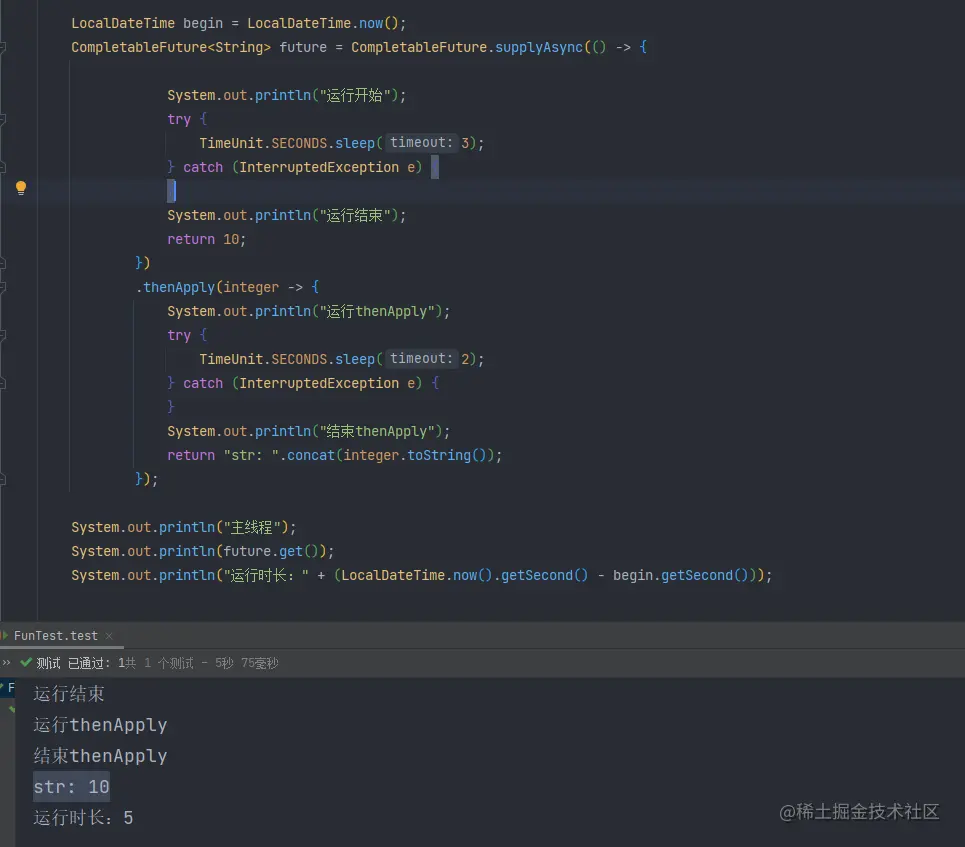965x847 pixels.
Task: Click the println("运行结束") line in editor
Action: (287, 215)
